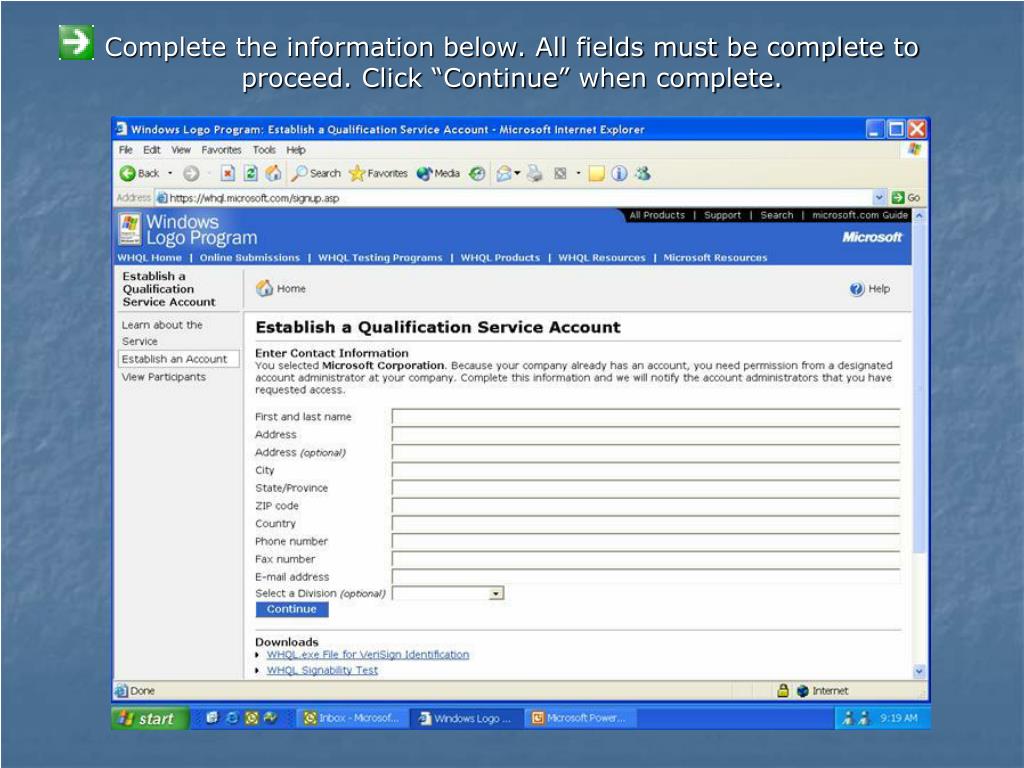Open the Favorites menu in menu bar
Viewport: 1024px width, 768px height.
[x=221, y=150]
